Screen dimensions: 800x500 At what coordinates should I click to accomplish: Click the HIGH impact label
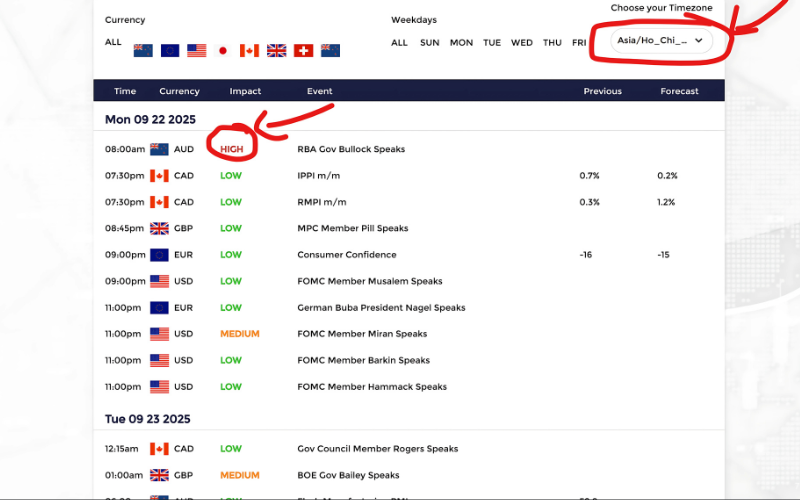pos(232,149)
